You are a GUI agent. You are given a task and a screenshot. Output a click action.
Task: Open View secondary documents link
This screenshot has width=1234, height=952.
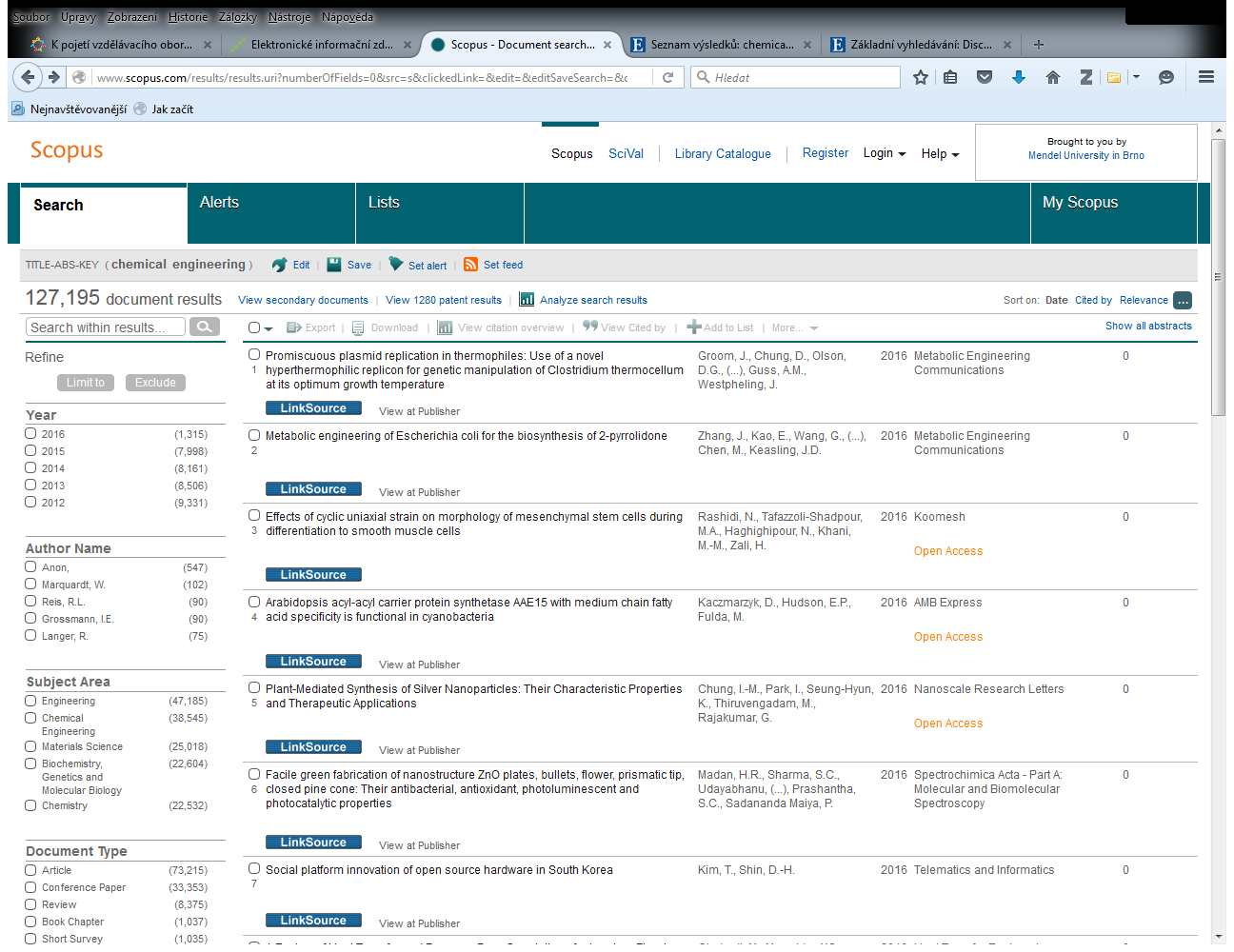303,300
